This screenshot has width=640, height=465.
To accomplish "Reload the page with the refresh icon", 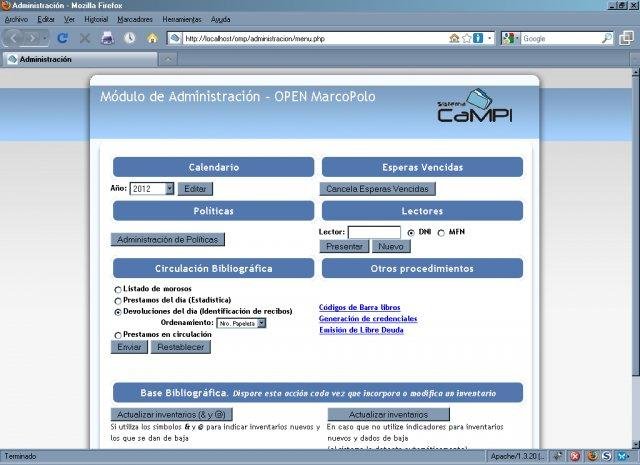I will point(62,38).
